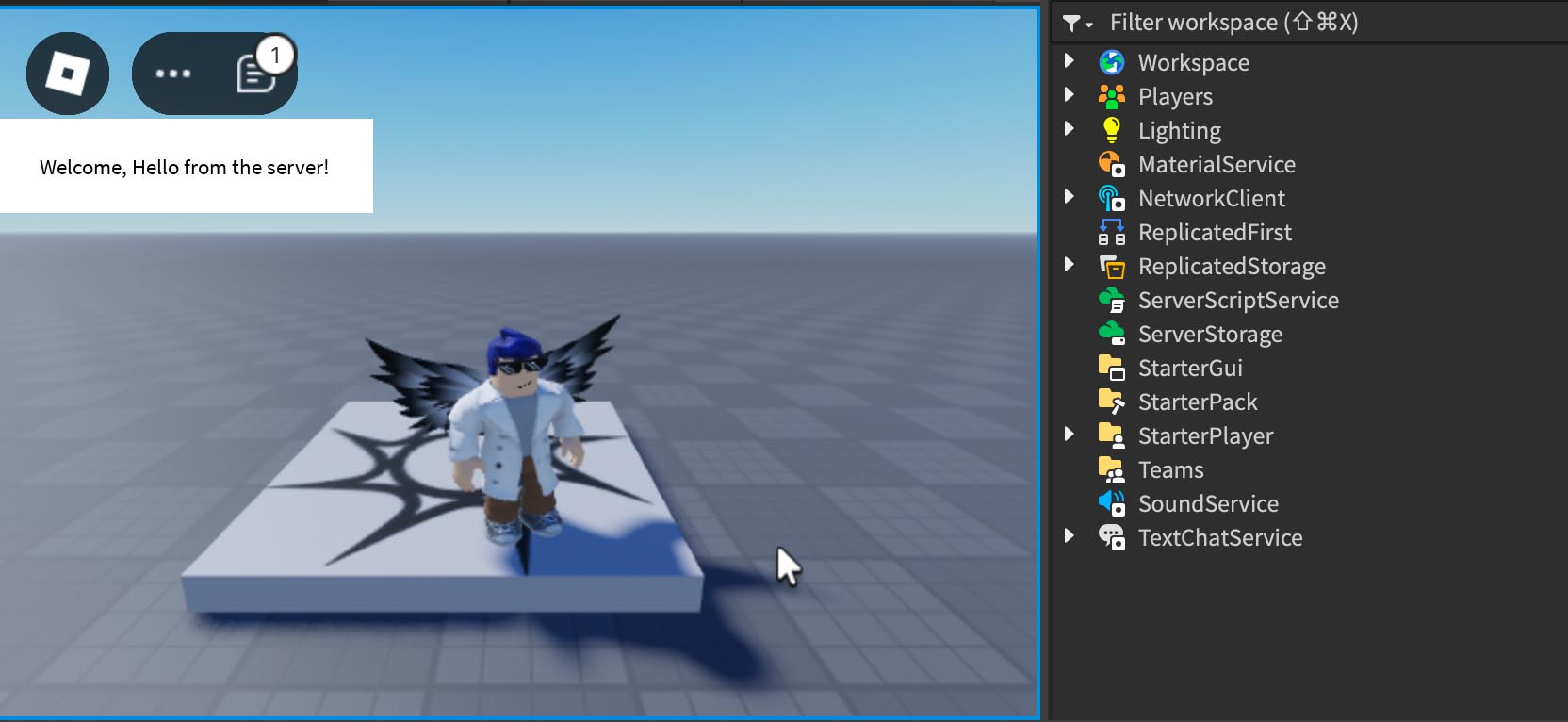Click the ServerScriptService cloud icon
Screen dimensions: 1568x722
click(1112, 300)
